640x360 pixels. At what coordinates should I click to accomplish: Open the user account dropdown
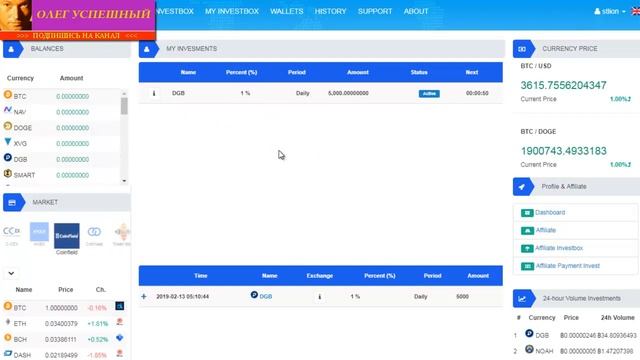coord(610,11)
